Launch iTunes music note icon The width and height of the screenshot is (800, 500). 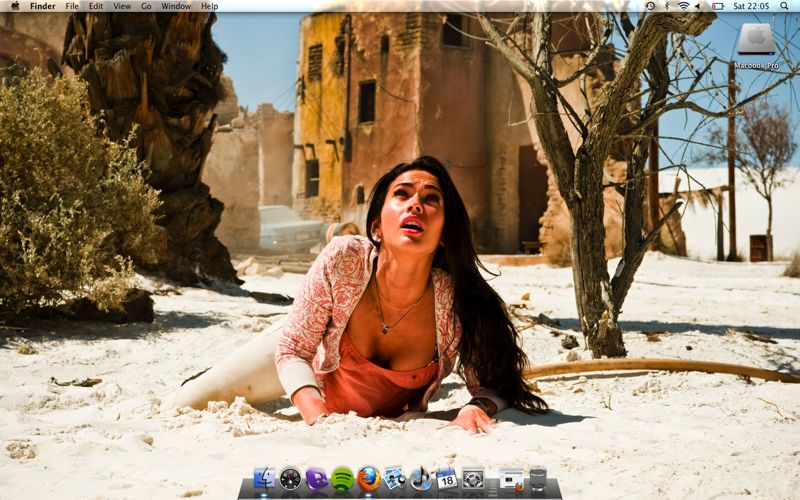coord(421,479)
